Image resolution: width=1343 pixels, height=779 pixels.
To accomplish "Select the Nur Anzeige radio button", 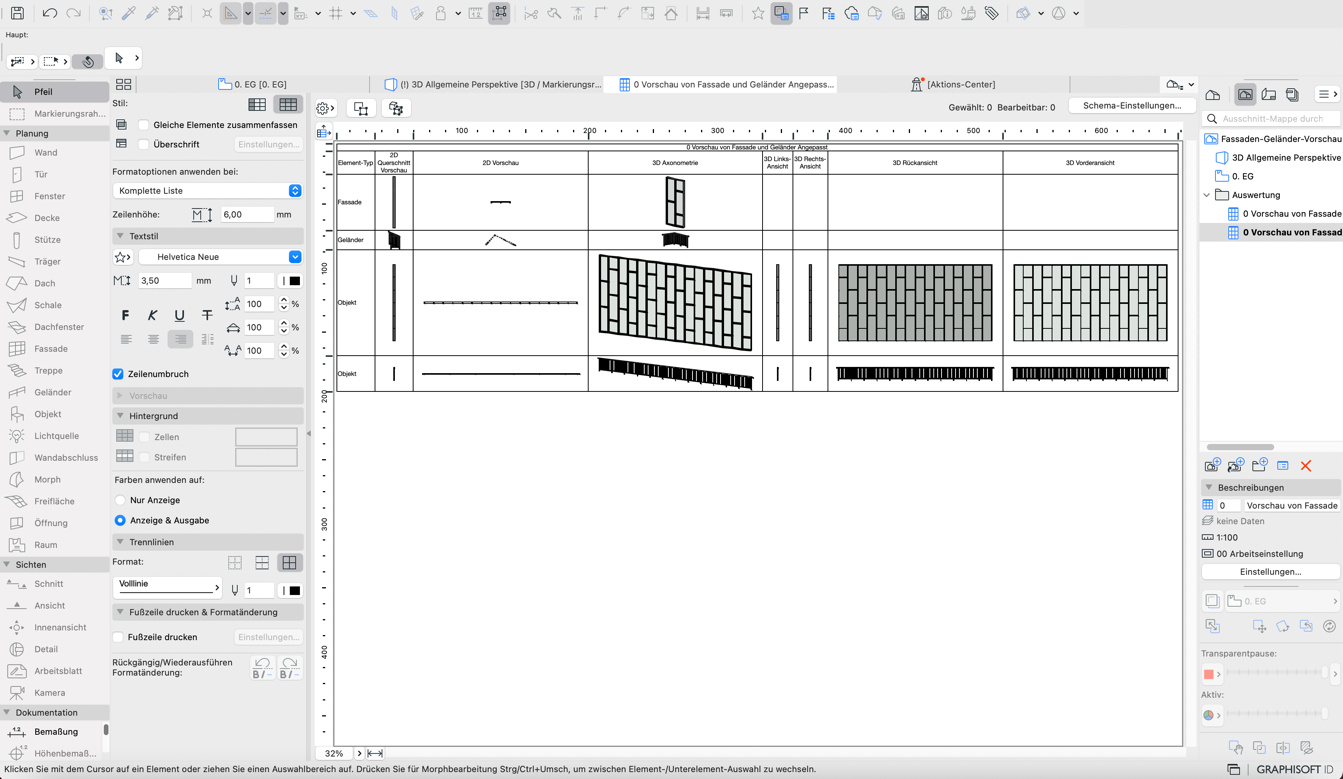I will [x=120, y=500].
